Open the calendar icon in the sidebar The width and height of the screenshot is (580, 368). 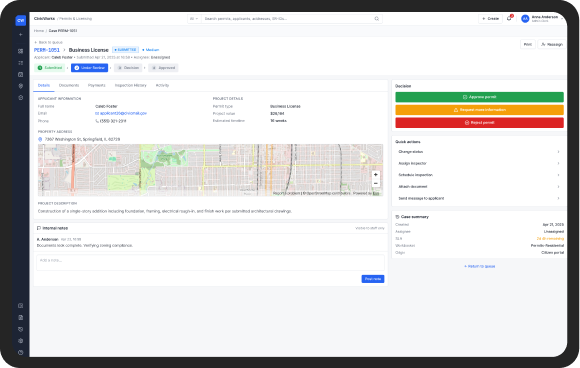pyautogui.click(x=21, y=74)
